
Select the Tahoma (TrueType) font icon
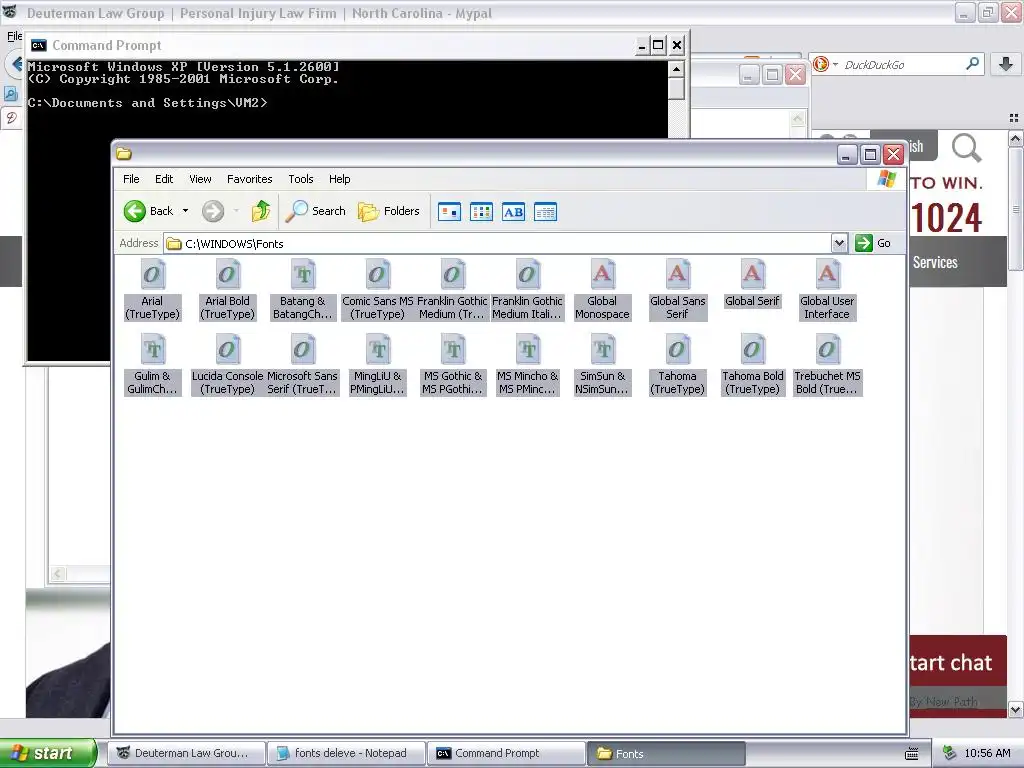(677, 365)
